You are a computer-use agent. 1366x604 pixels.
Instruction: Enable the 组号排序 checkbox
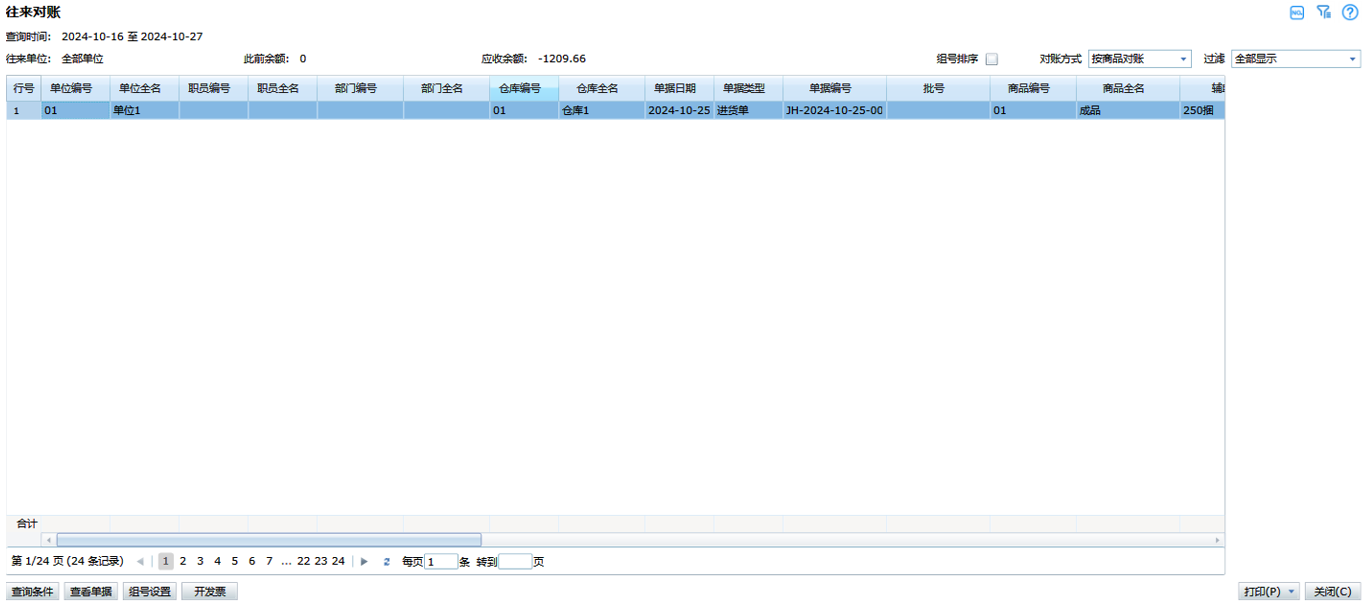point(991,59)
